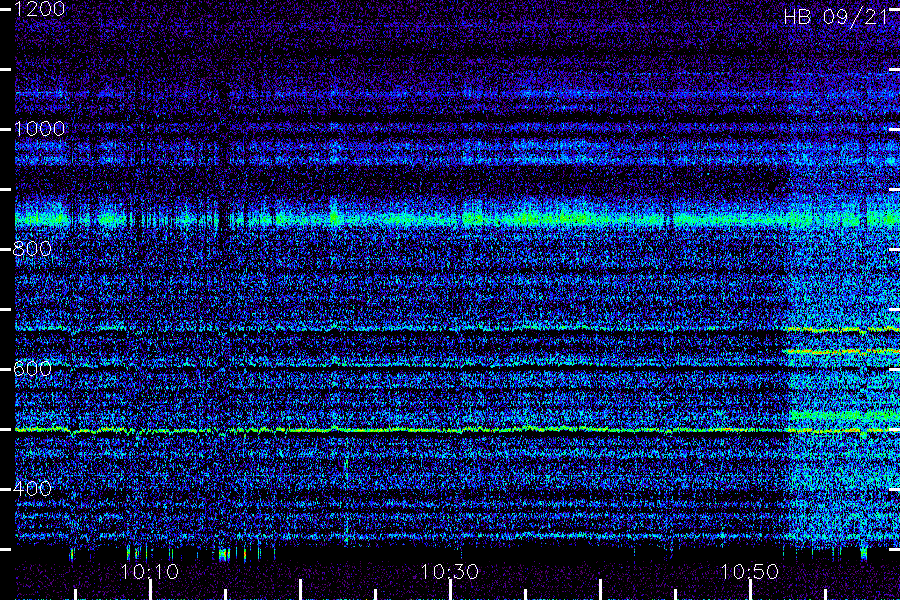This screenshot has width=900, height=600.
Task: Click the 1200 frequency axis label
Action: (x=40, y=9)
